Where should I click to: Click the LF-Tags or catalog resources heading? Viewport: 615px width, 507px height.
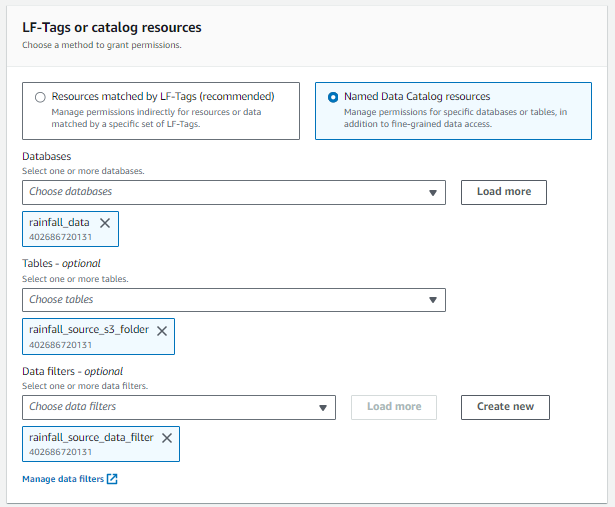click(111, 27)
